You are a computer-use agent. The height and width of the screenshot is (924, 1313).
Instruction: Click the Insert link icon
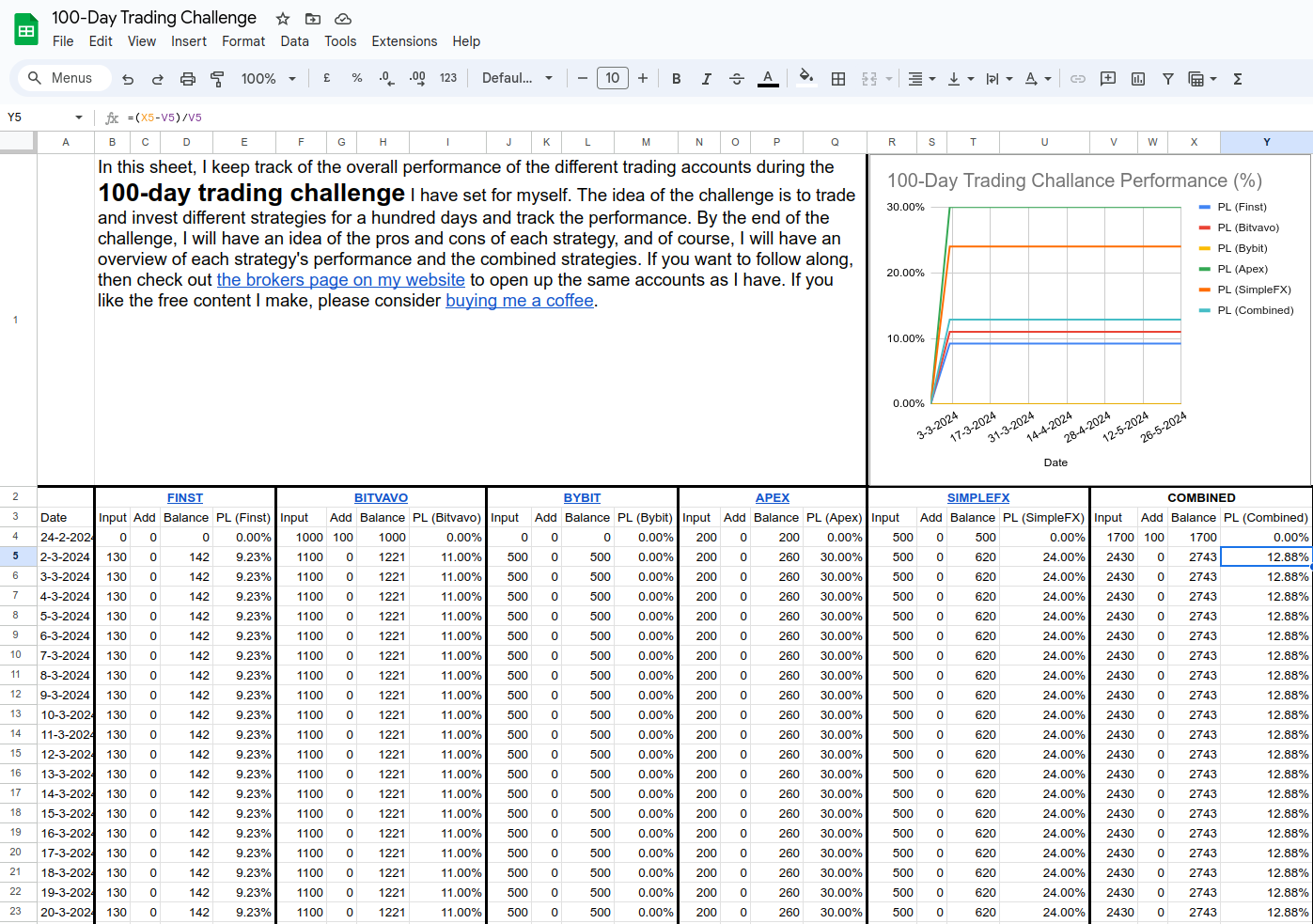1078,79
